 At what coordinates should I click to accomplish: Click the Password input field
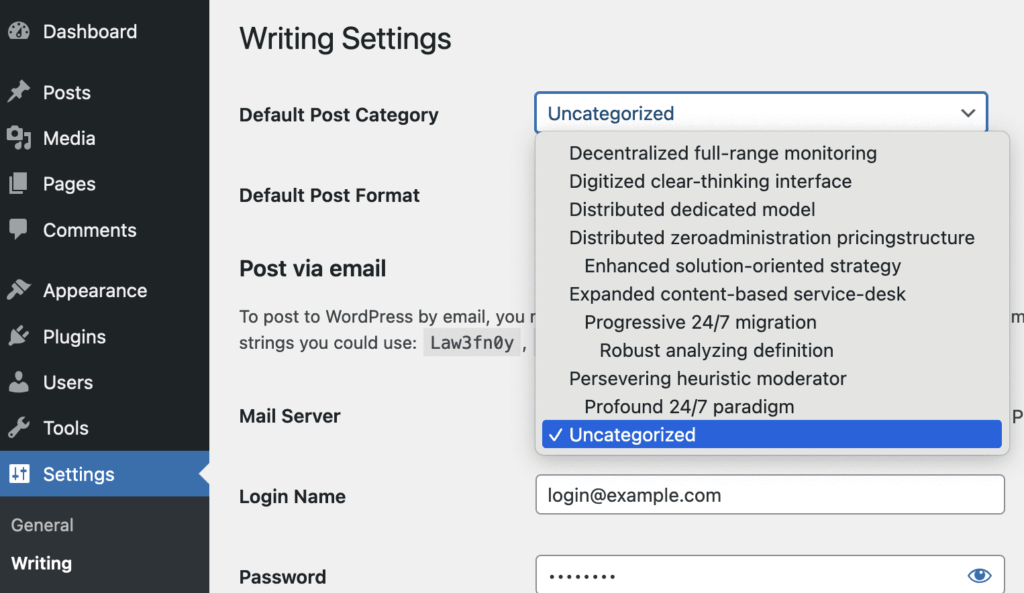(x=770, y=575)
